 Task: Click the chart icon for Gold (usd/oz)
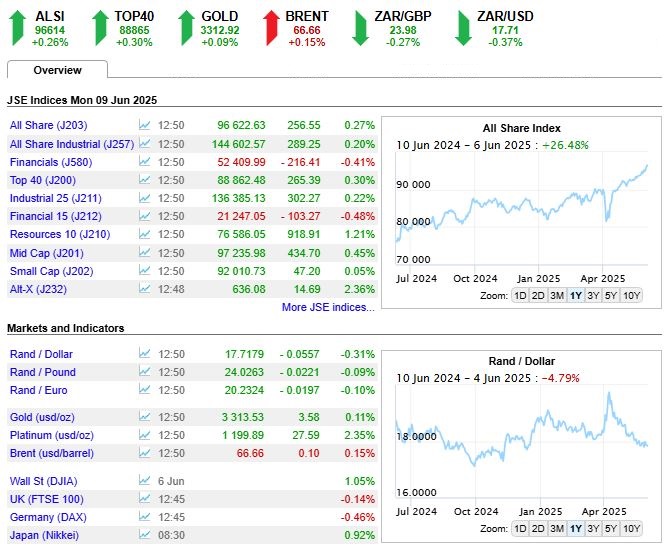point(145,416)
